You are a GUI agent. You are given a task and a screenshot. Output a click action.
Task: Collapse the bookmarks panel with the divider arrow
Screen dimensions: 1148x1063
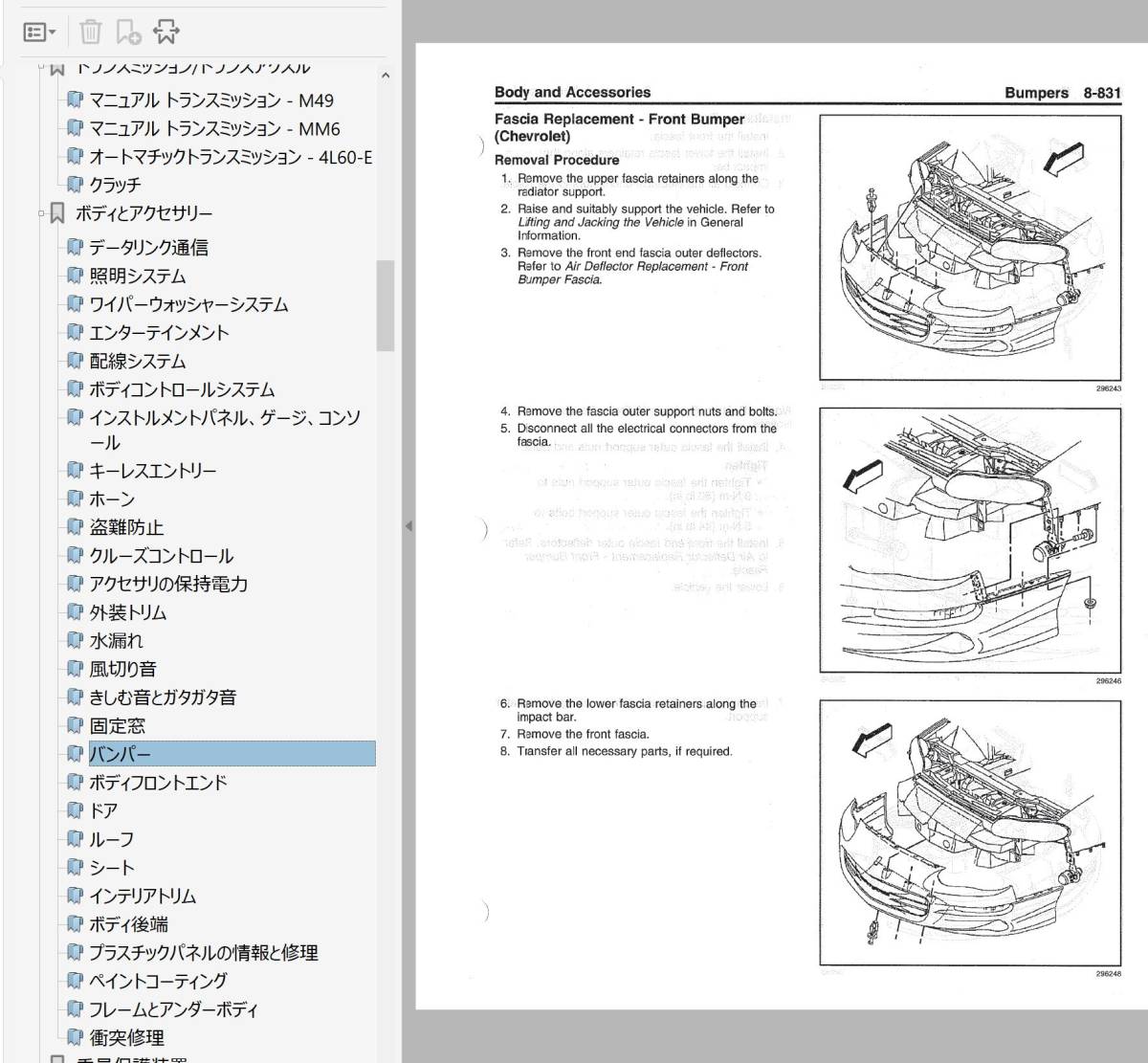click(408, 525)
